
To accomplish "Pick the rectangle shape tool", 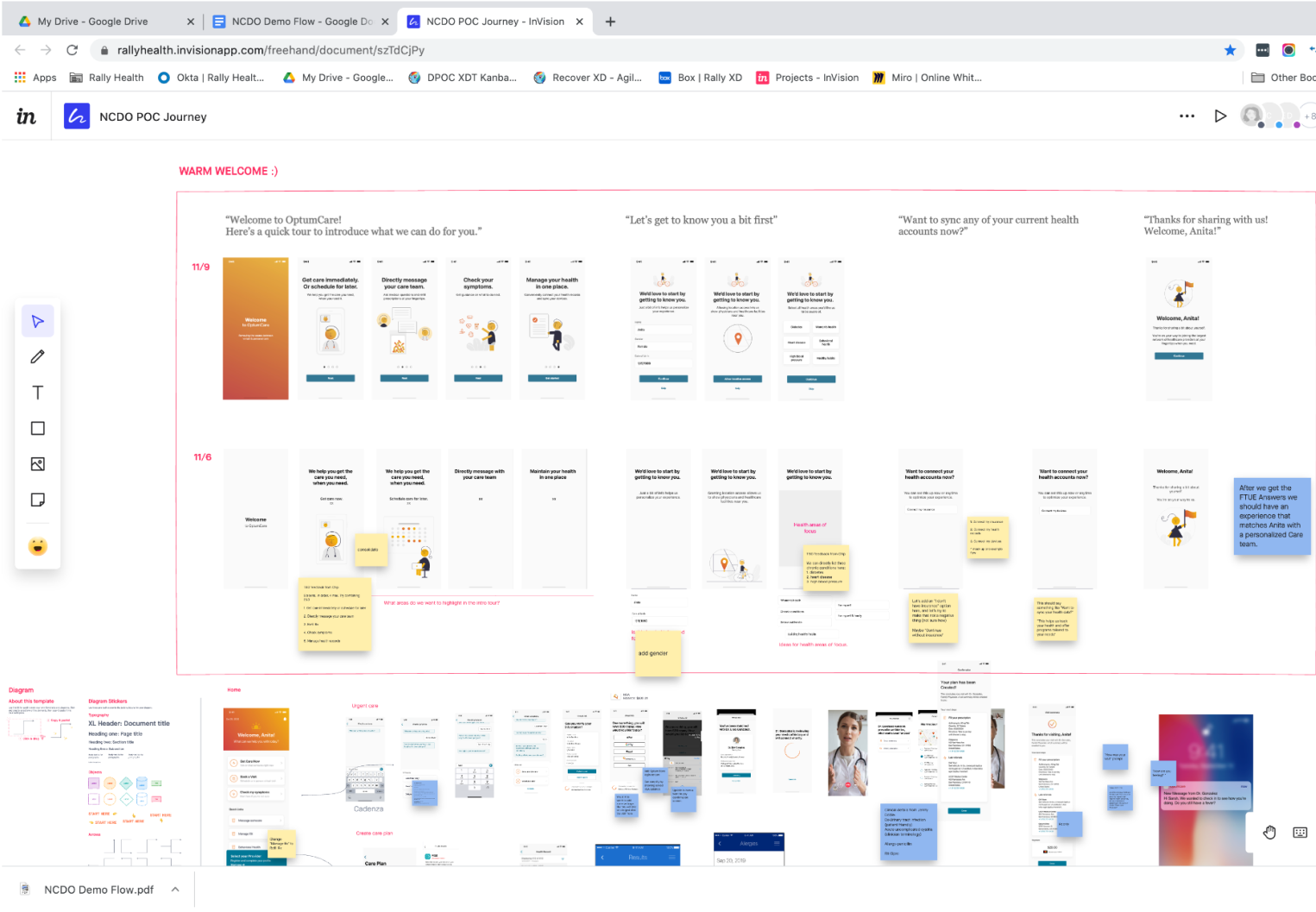I will [38, 429].
